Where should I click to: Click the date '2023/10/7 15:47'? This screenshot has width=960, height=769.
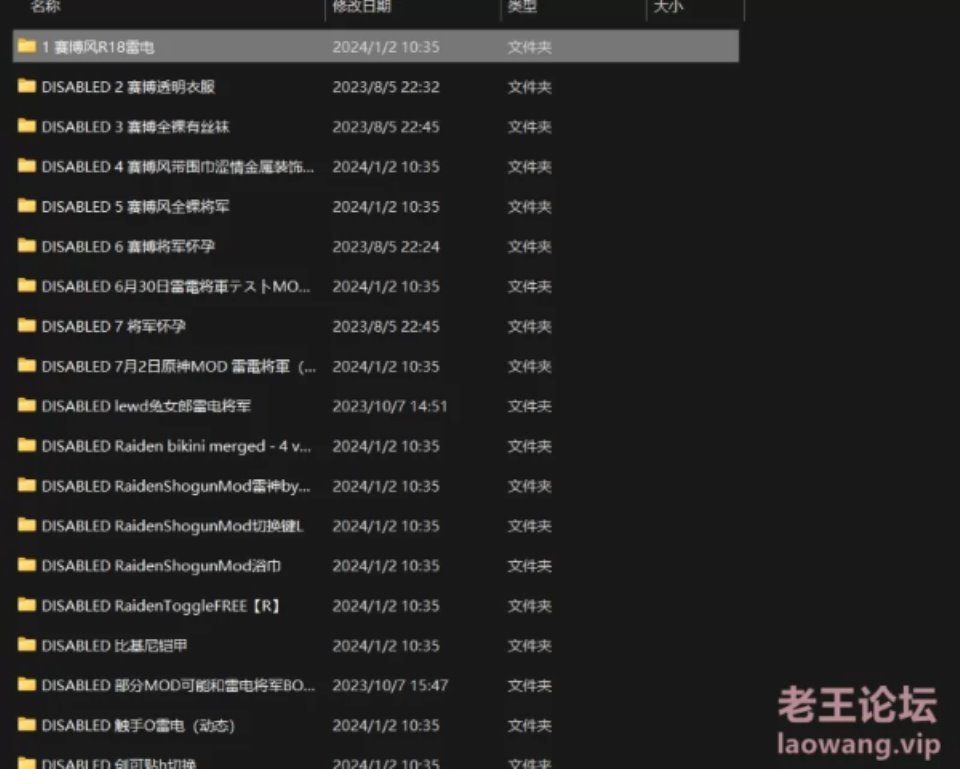point(390,686)
